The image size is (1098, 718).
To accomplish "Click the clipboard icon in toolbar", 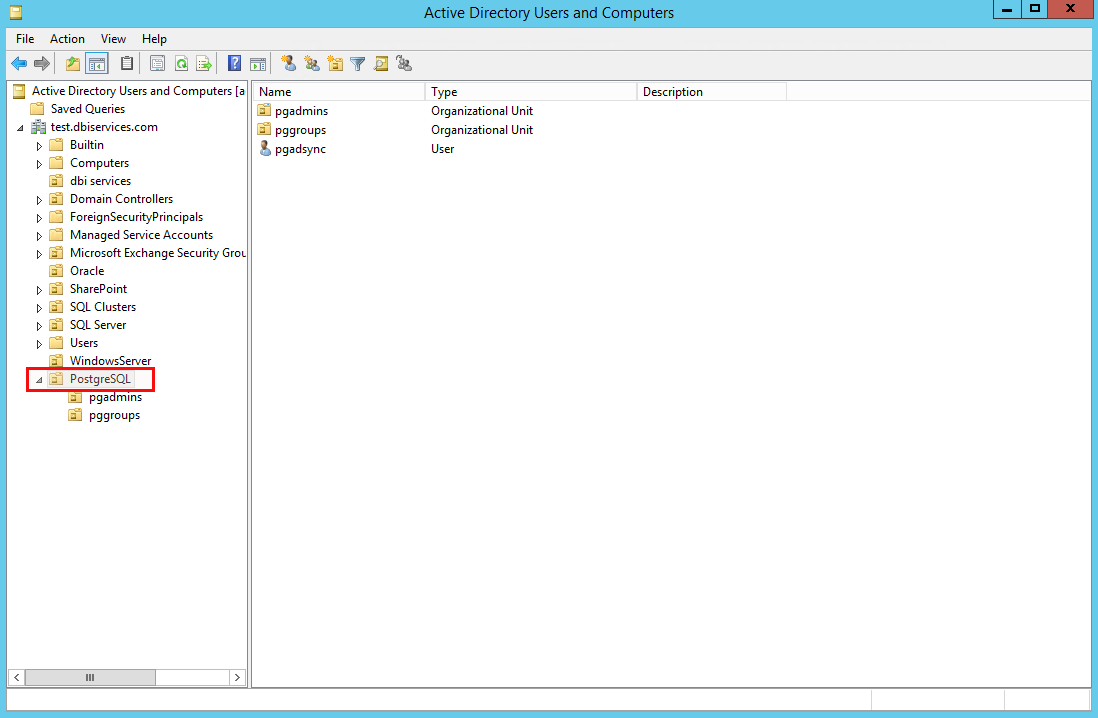I will (x=127, y=64).
